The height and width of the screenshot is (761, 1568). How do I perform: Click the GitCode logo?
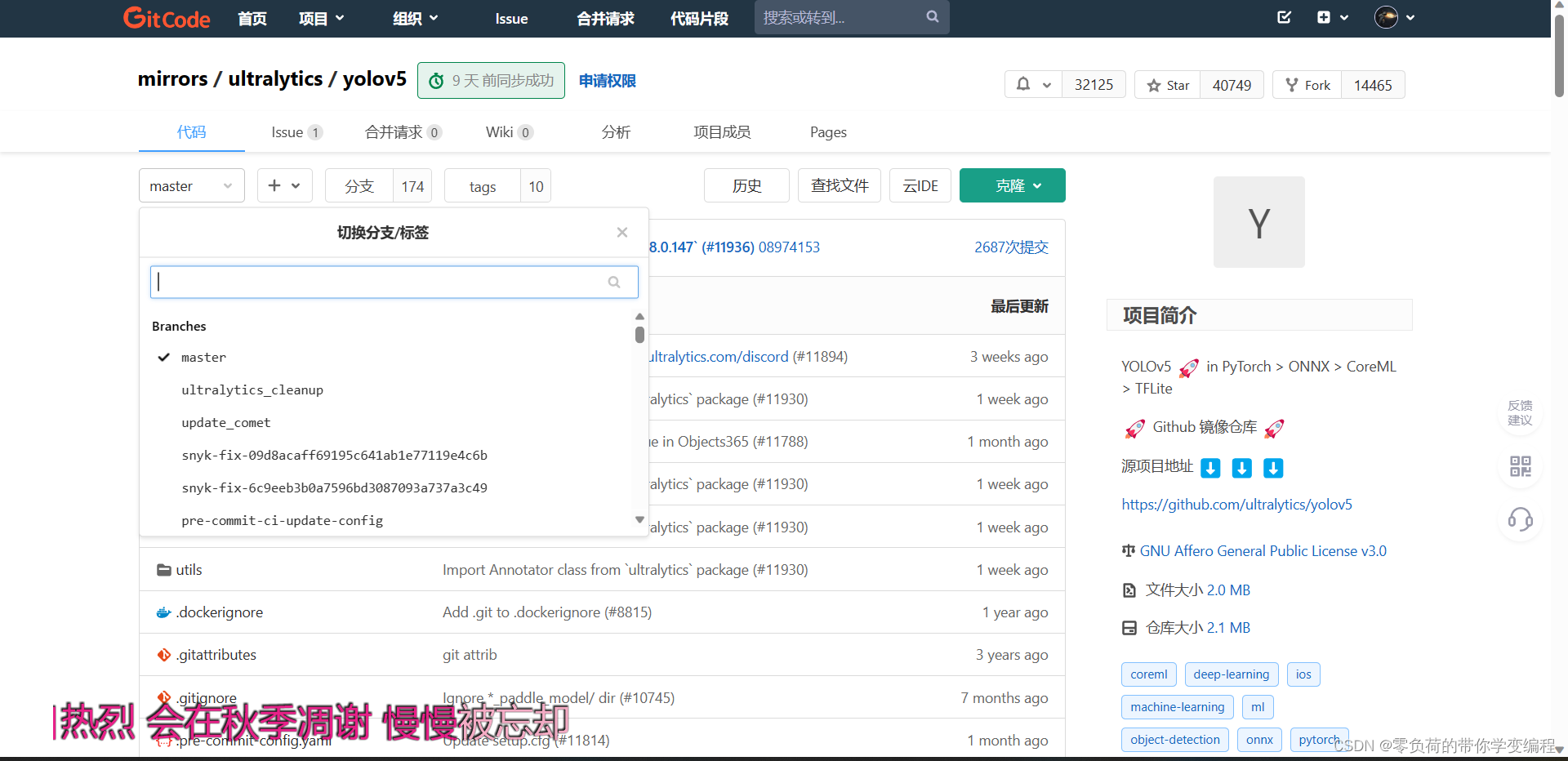[167, 18]
